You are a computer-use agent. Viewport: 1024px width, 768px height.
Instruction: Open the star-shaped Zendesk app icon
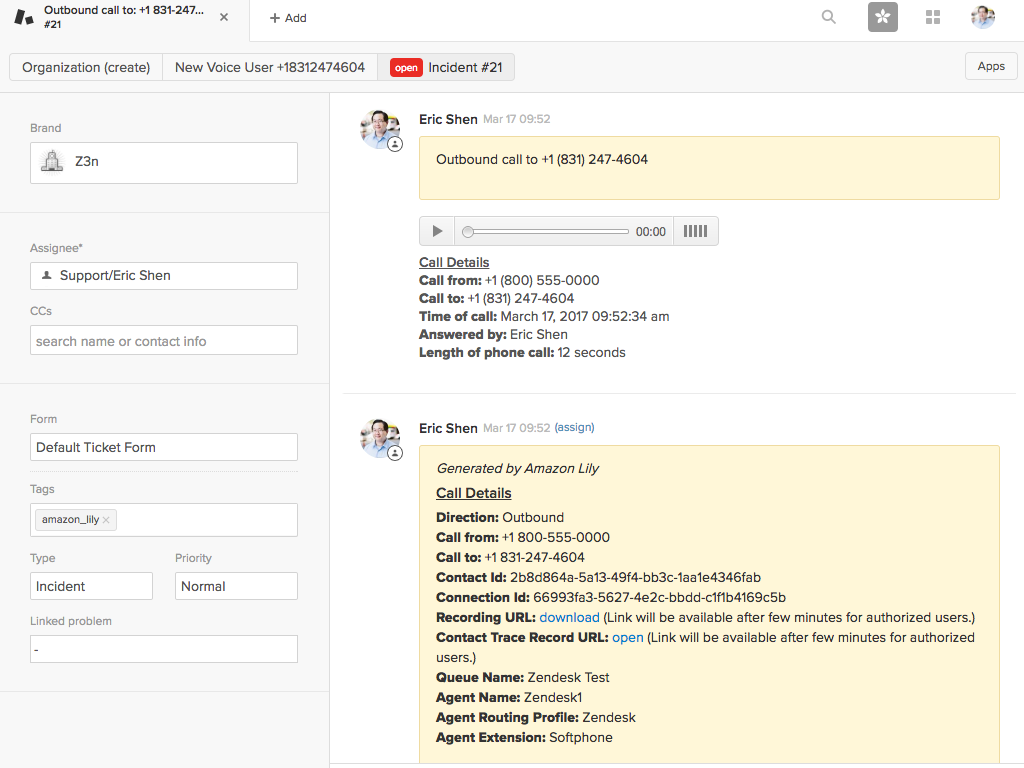point(882,17)
